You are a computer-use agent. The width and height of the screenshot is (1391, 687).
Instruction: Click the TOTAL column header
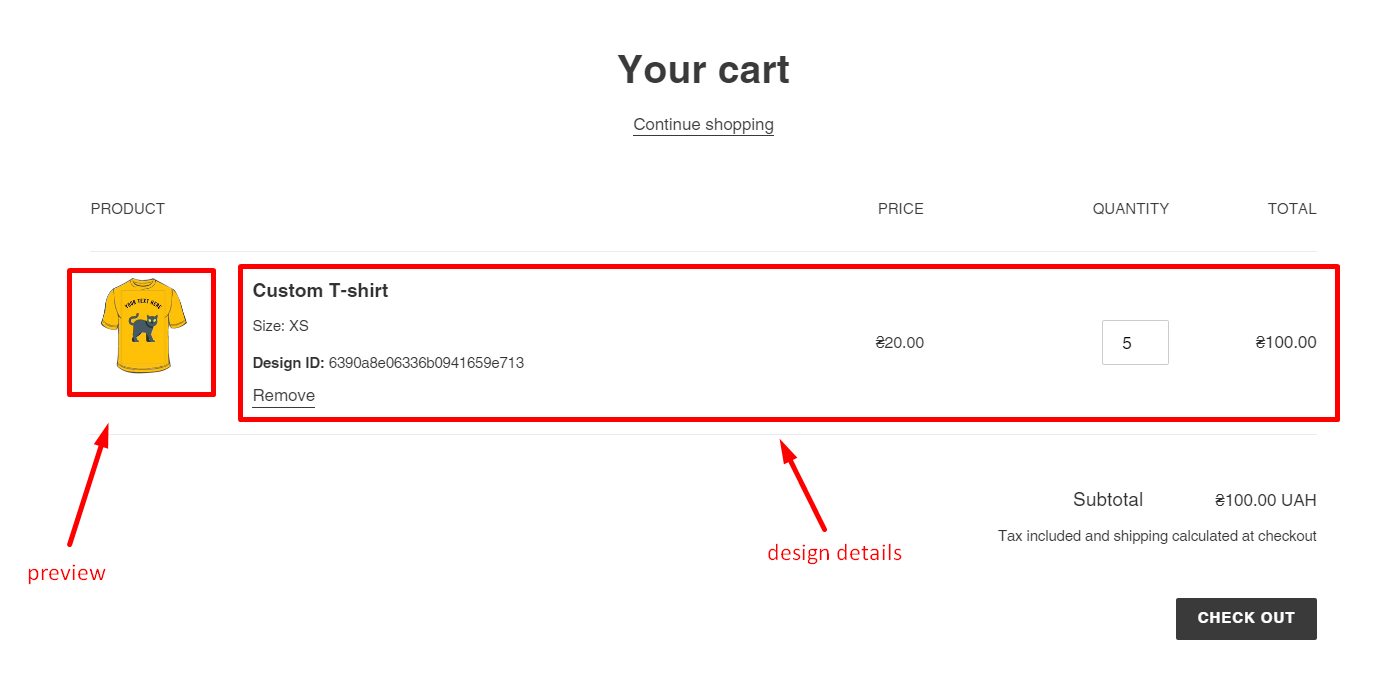tap(1292, 209)
